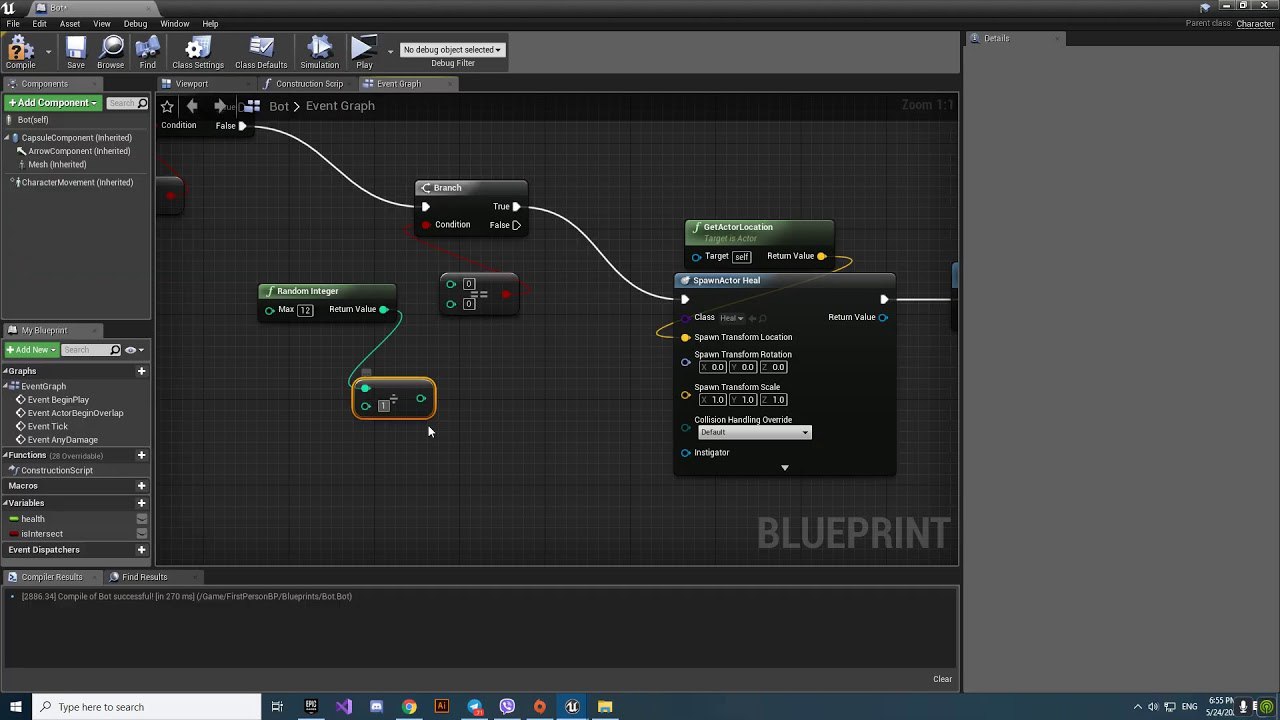Collapse the CapsuleComponent tree arrow
The image size is (1280, 720).
pyautogui.click(x=7, y=138)
